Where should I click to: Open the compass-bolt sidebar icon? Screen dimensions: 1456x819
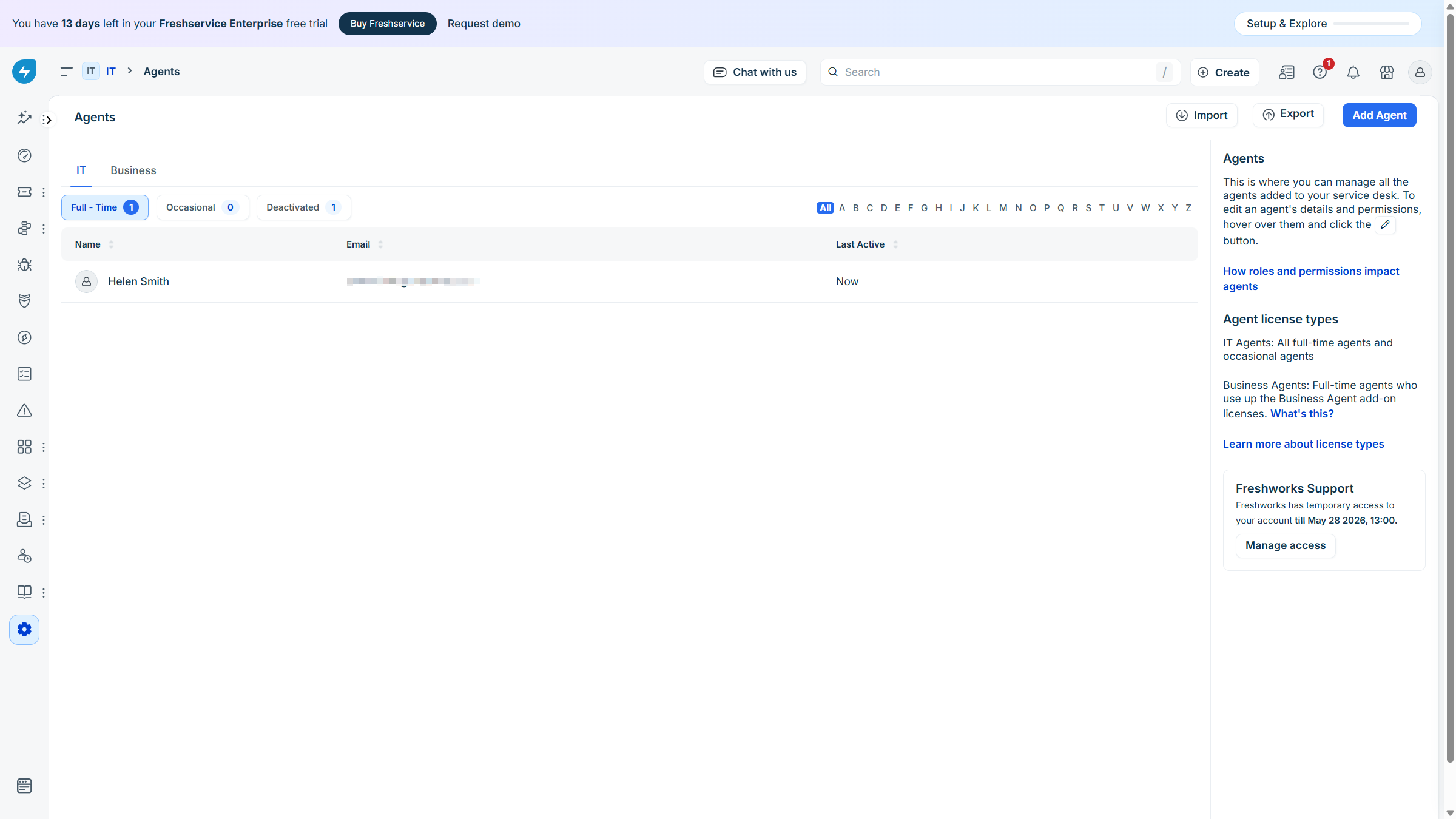coord(24,338)
